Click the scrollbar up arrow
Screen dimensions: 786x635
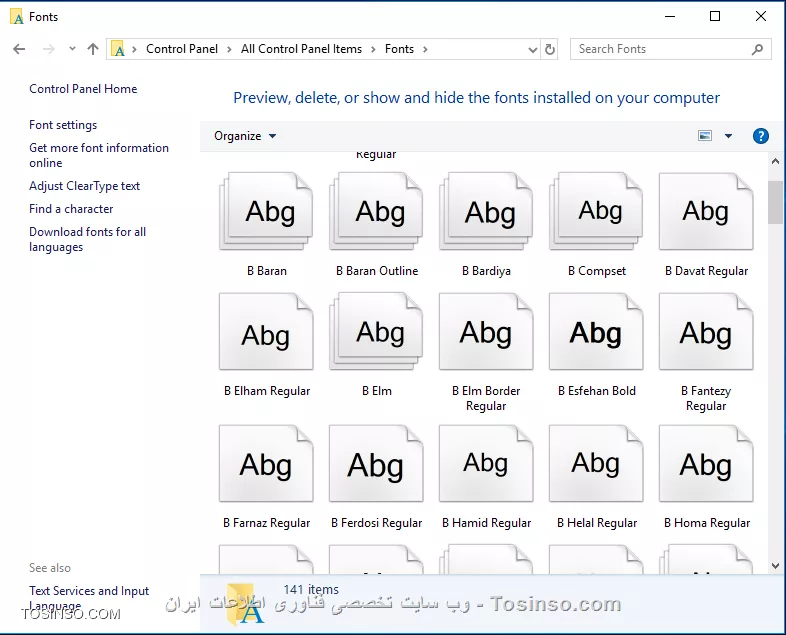(x=775, y=161)
